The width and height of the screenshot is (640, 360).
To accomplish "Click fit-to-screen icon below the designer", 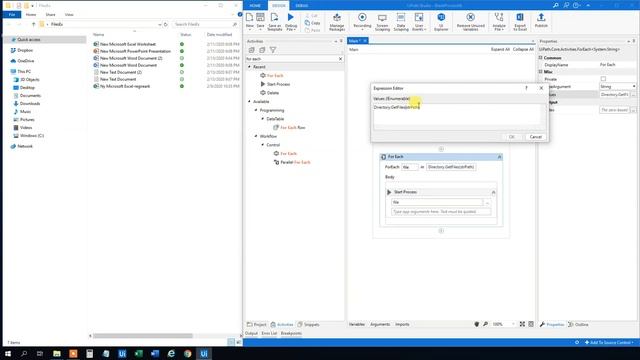I will (522, 324).
